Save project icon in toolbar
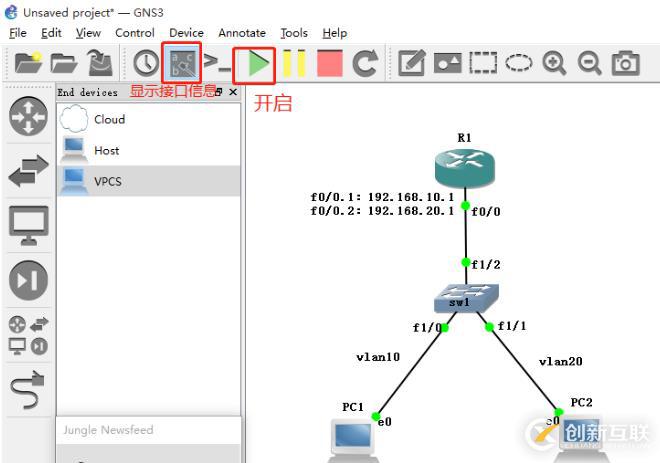This screenshot has width=660, height=463. coord(100,63)
